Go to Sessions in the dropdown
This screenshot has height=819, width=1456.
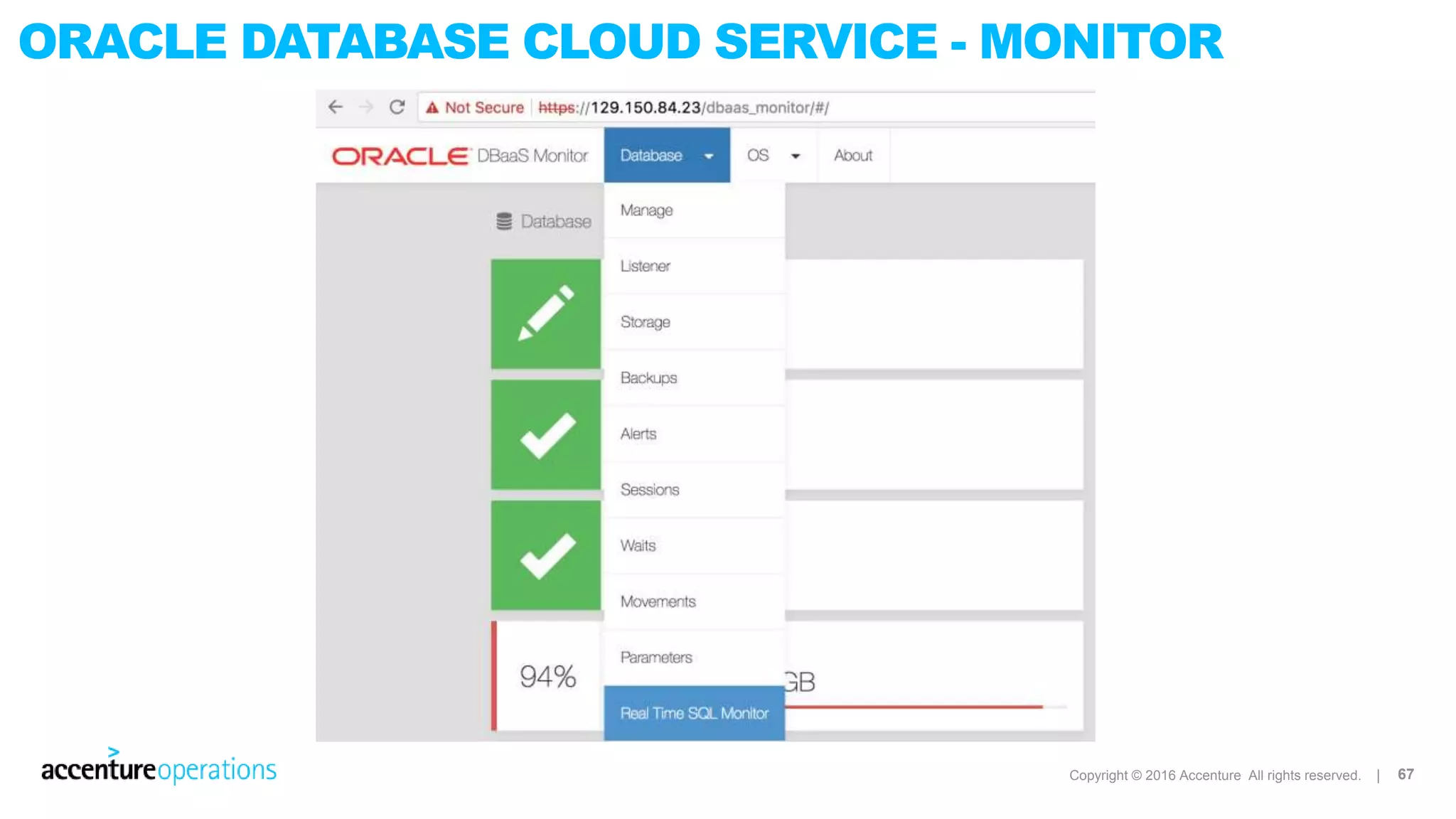tap(695, 490)
